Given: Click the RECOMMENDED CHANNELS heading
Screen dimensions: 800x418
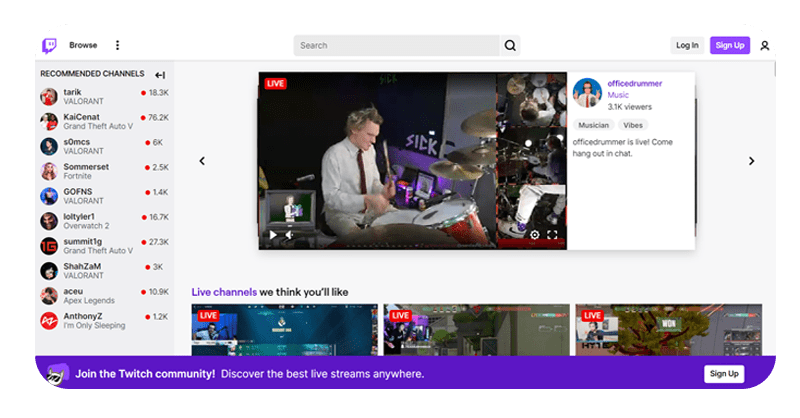Looking at the screenshot, I should pyautogui.click(x=92, y=73).
